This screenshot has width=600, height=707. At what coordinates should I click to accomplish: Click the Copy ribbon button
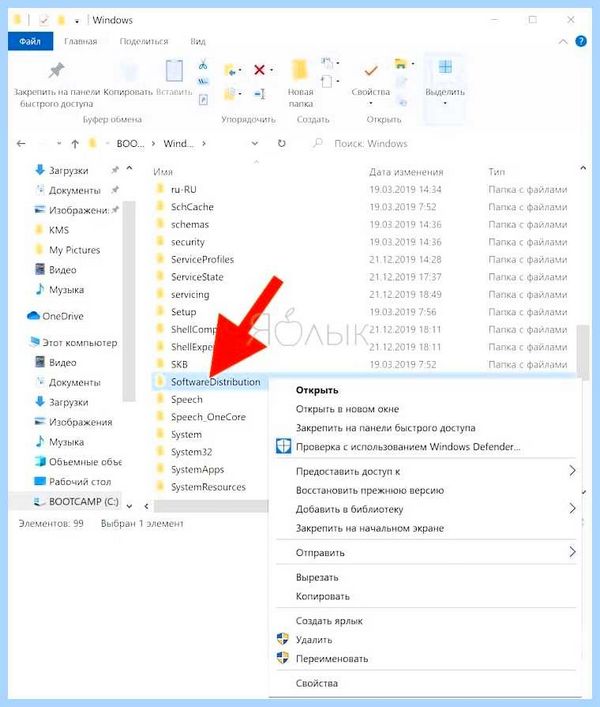[x=128, y=80]
